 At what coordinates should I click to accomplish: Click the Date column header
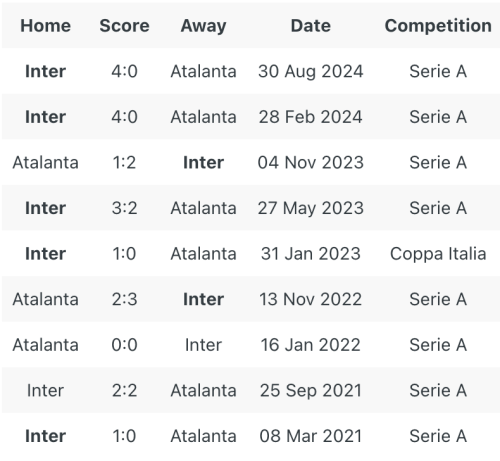tap(311, 26)
